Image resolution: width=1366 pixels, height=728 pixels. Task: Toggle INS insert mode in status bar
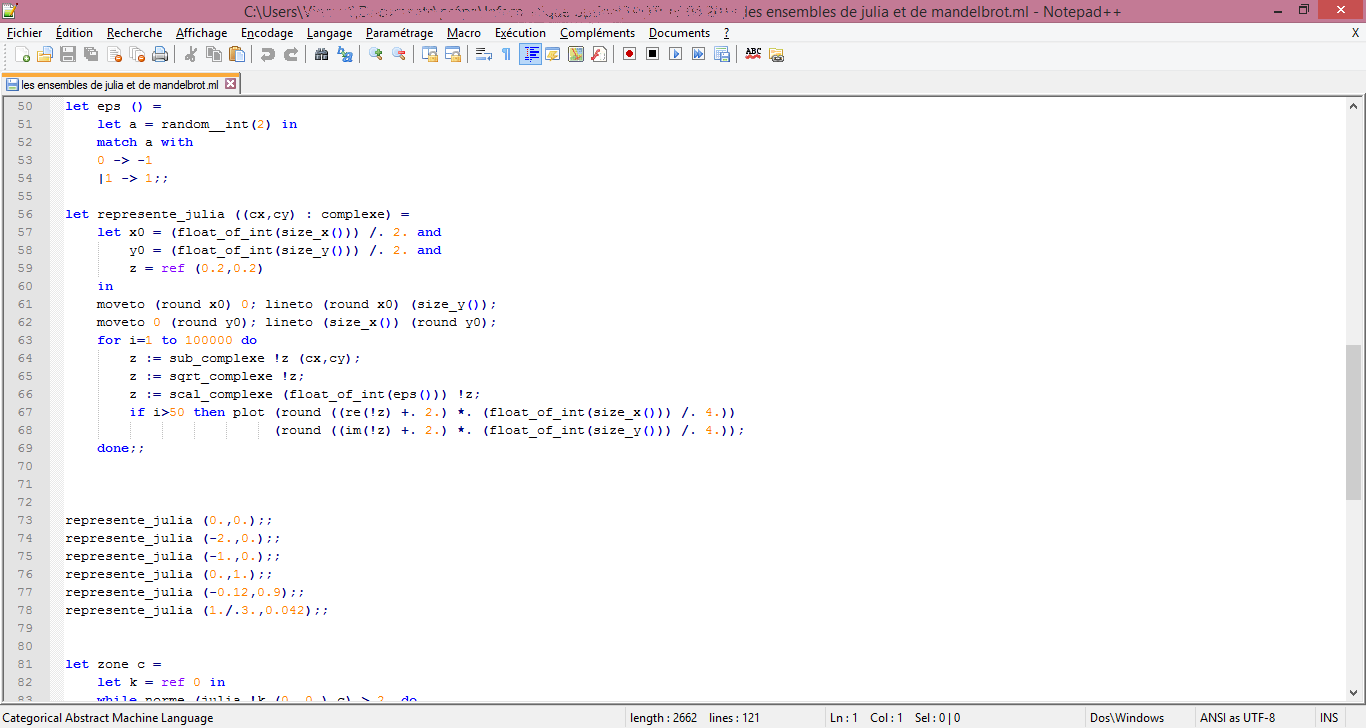tap(1329, 718)
